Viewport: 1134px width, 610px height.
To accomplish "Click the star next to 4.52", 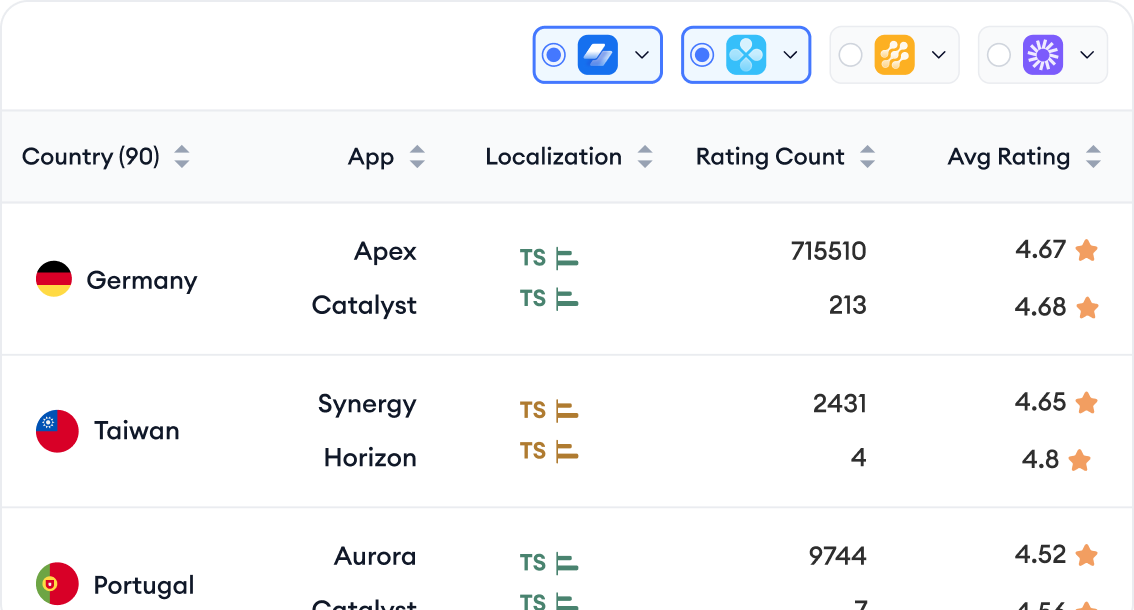I will (x=1086, y=555).
